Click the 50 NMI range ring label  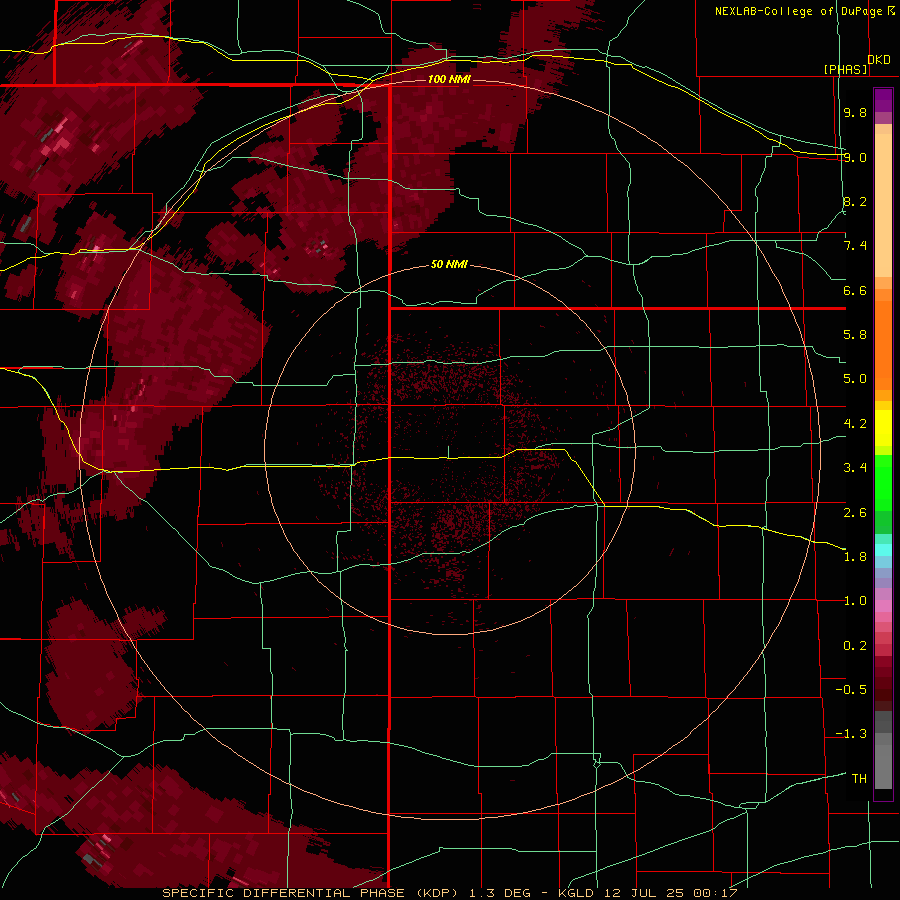[449, 264]
